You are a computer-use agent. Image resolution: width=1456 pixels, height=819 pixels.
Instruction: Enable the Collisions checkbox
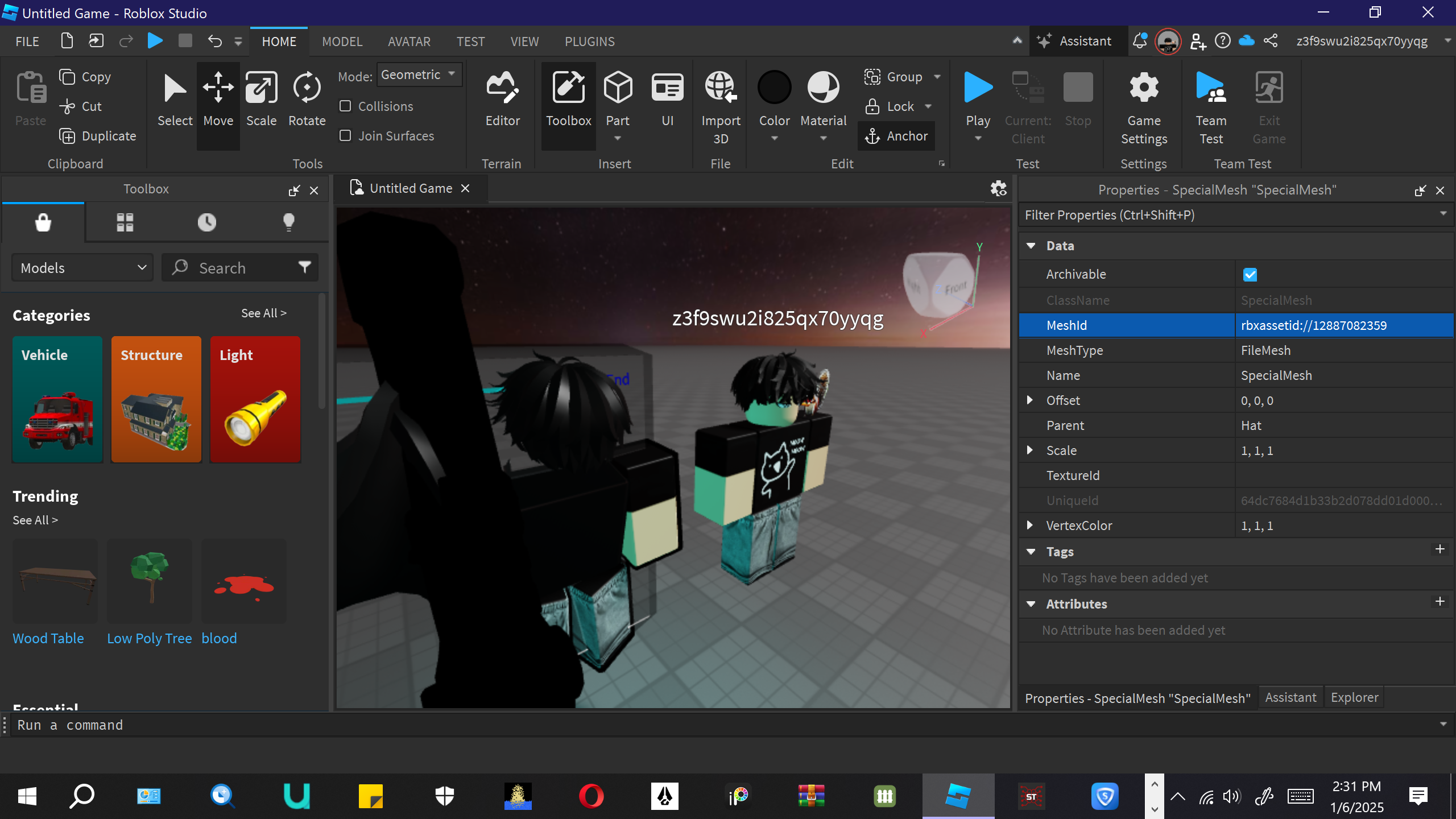tap(345, 106)
